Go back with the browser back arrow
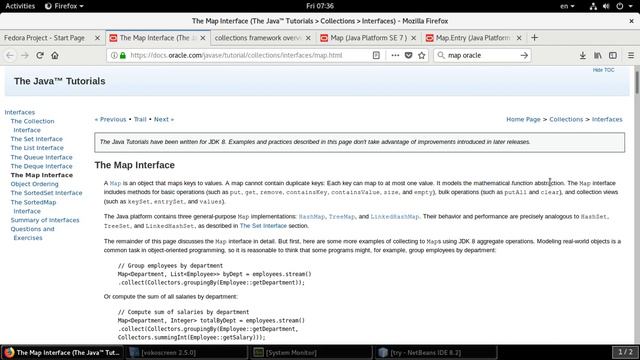This screenshot has width=640, height=360. [x=10, y=55]
